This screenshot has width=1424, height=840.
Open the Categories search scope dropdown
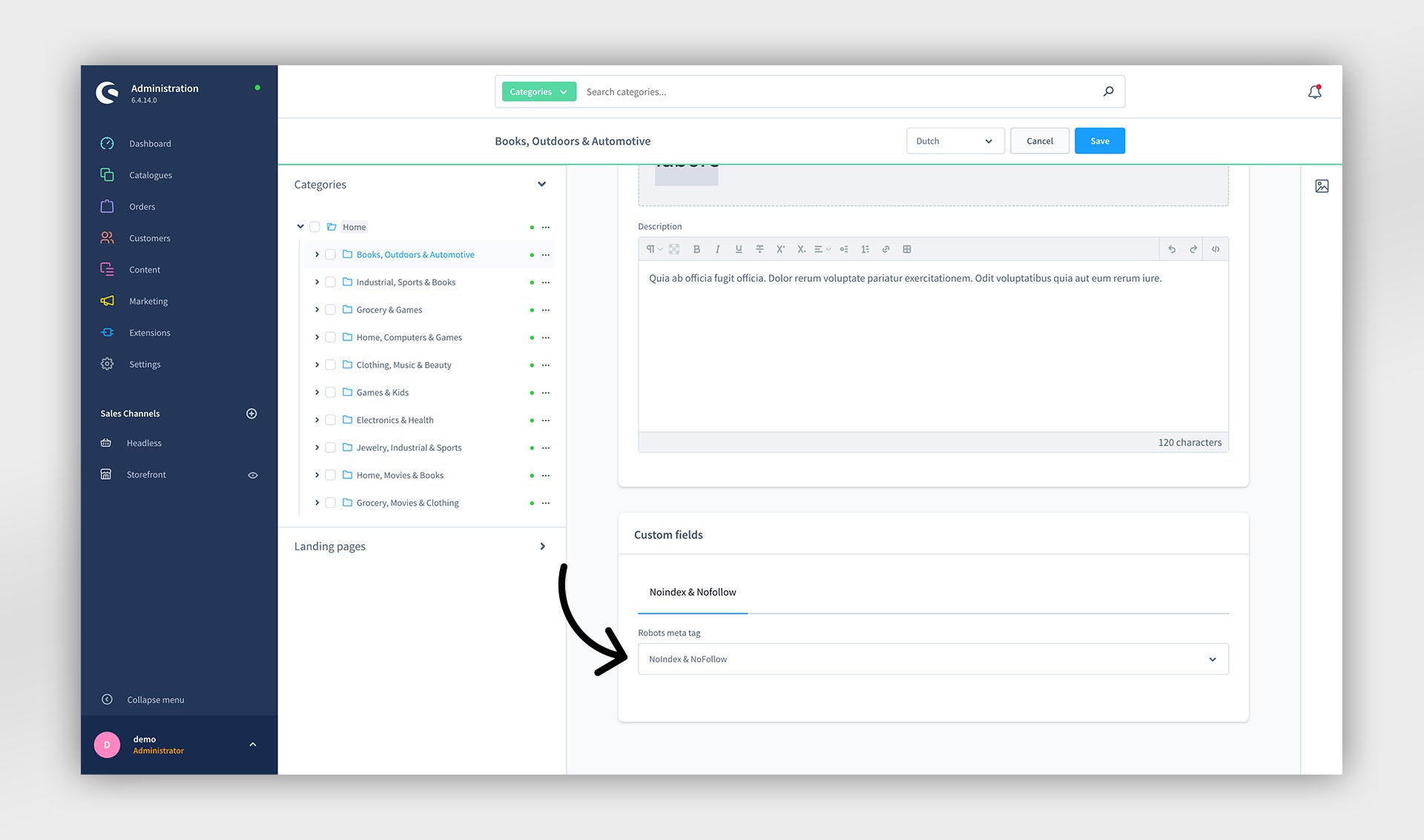pyautogui.click(x=538, y=92)
